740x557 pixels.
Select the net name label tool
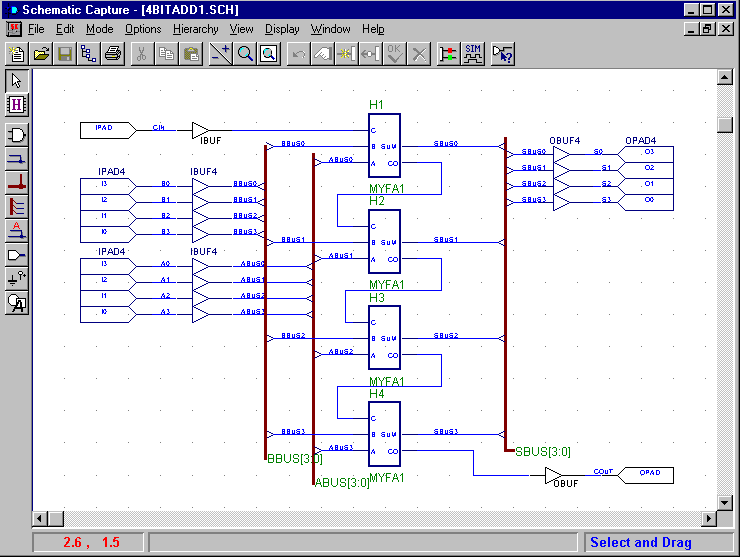(17, 230)
